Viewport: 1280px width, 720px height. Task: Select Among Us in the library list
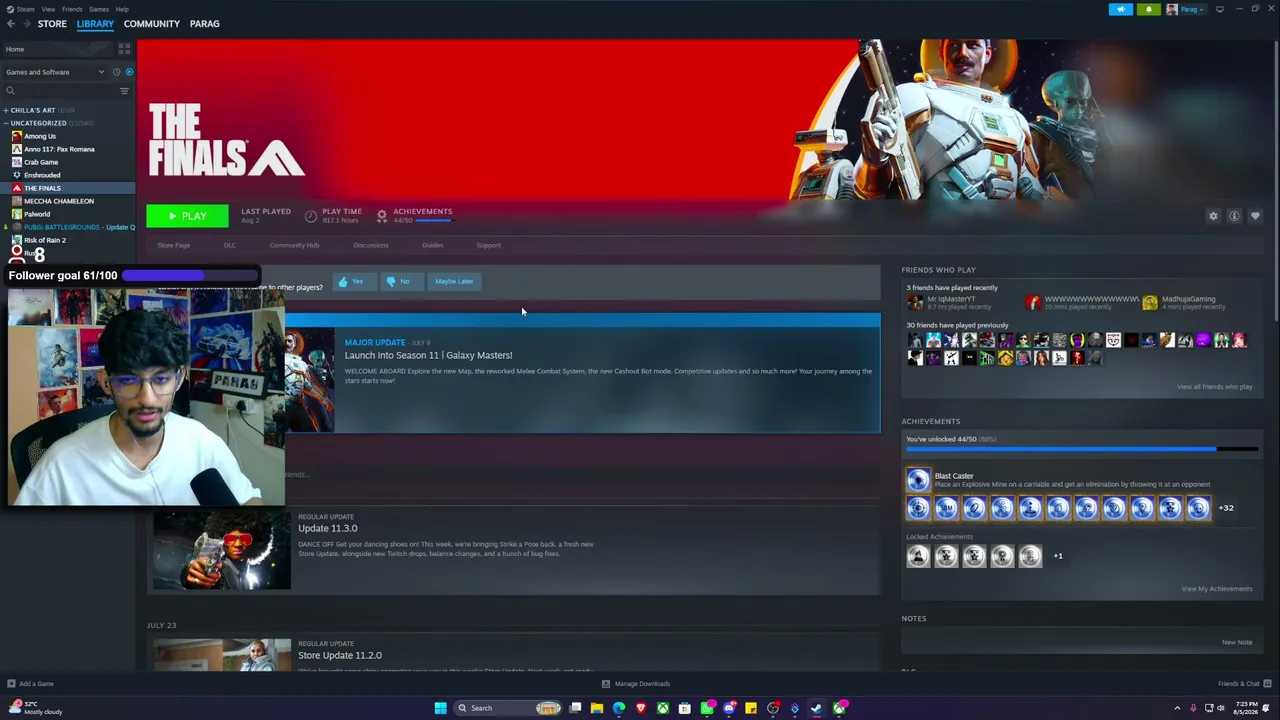(40, 136)
